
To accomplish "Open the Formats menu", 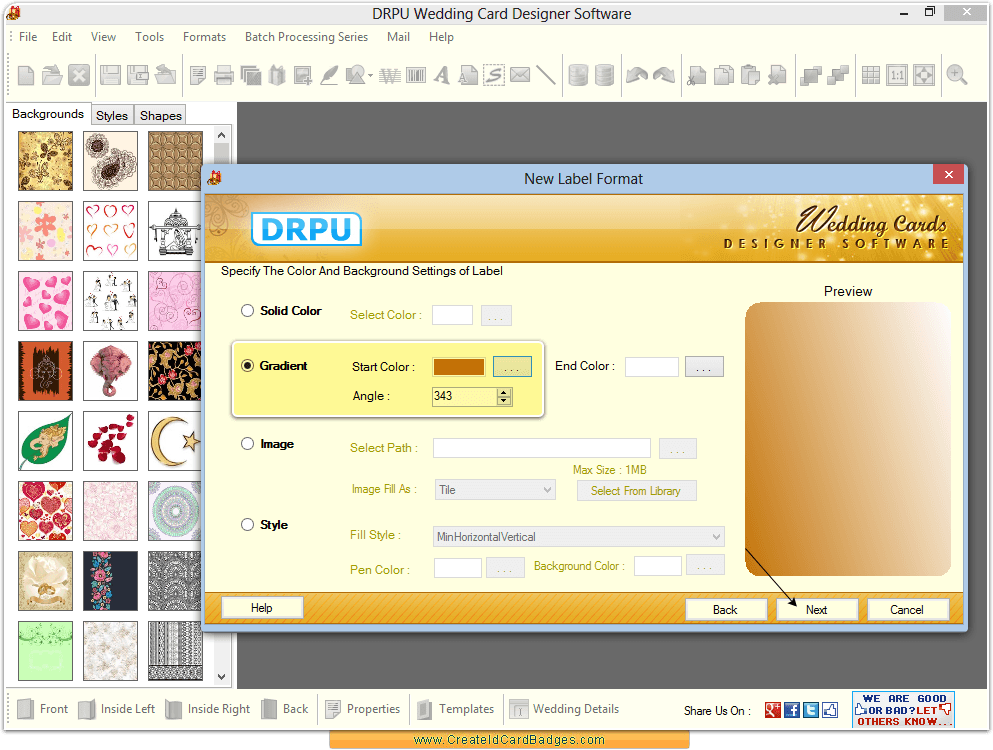I will pos(205,37).
